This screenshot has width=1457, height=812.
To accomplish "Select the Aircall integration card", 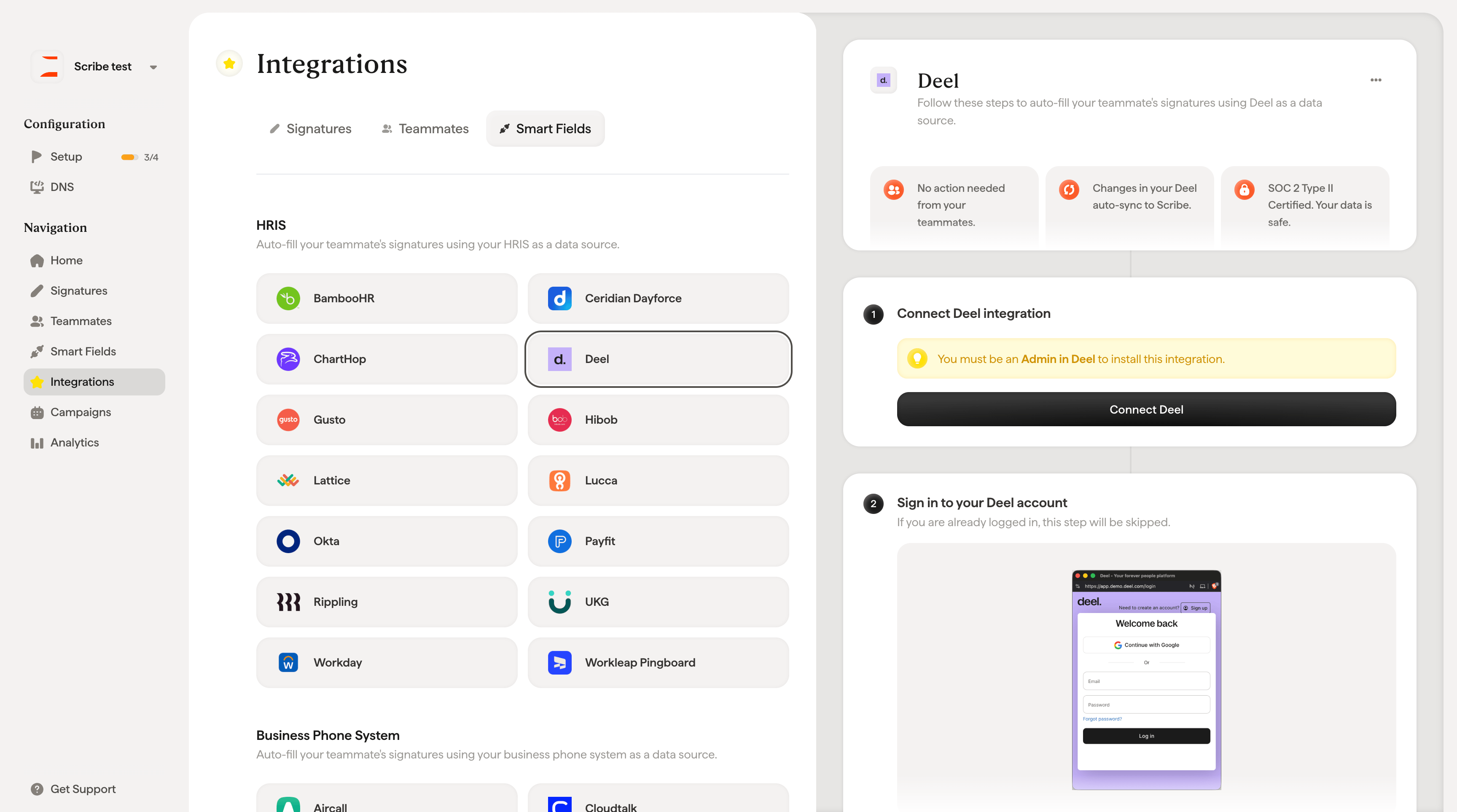I will pos(387,799).
